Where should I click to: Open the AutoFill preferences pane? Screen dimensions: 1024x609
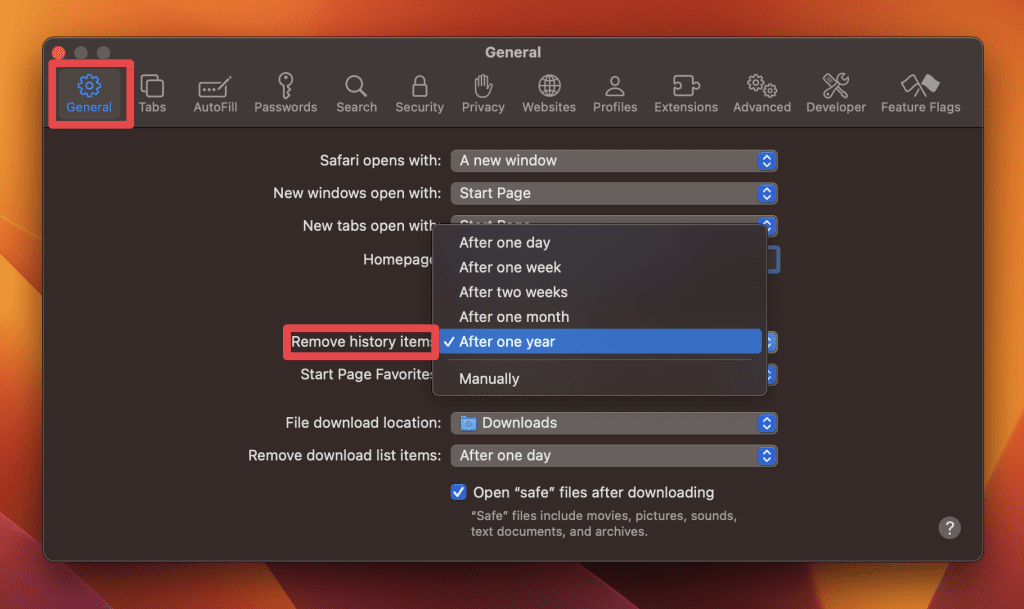click(x=215, y=93)
